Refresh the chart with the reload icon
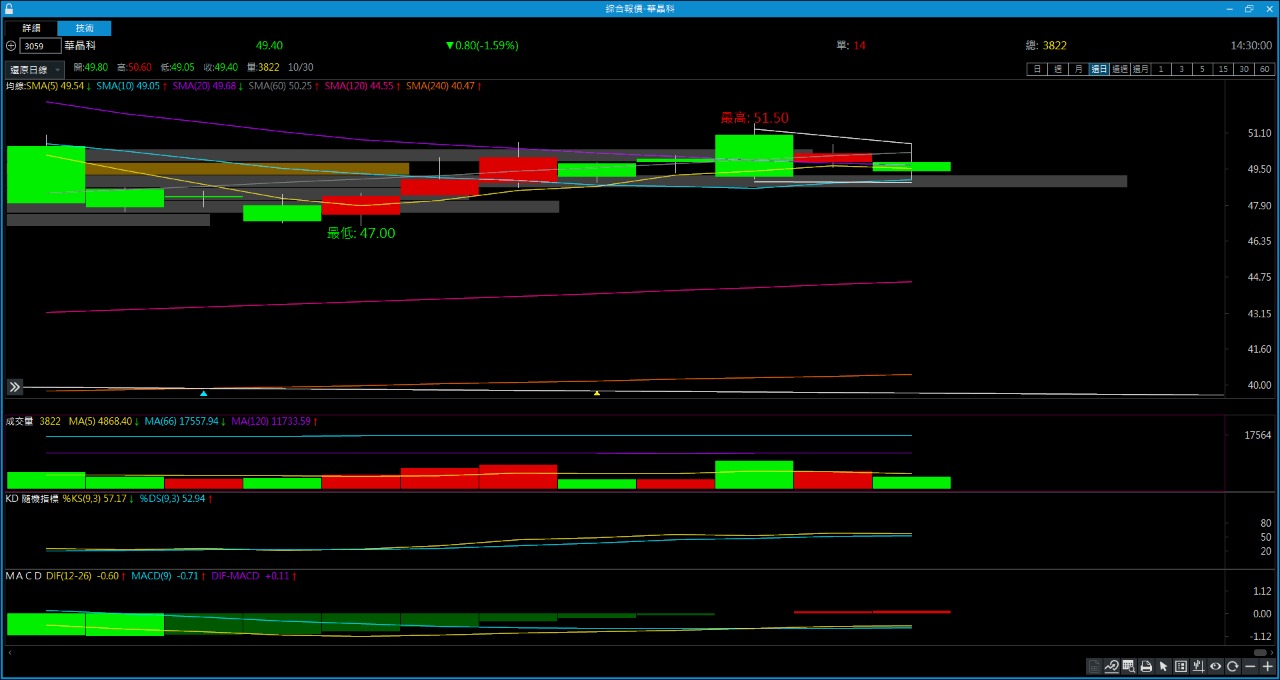Screen dimensions: 1280x680 click(1233, 666)
